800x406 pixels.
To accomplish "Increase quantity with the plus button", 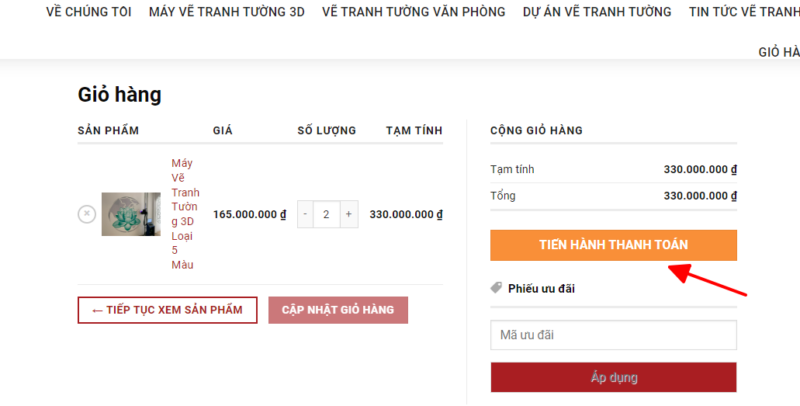I will pos(348,214).
